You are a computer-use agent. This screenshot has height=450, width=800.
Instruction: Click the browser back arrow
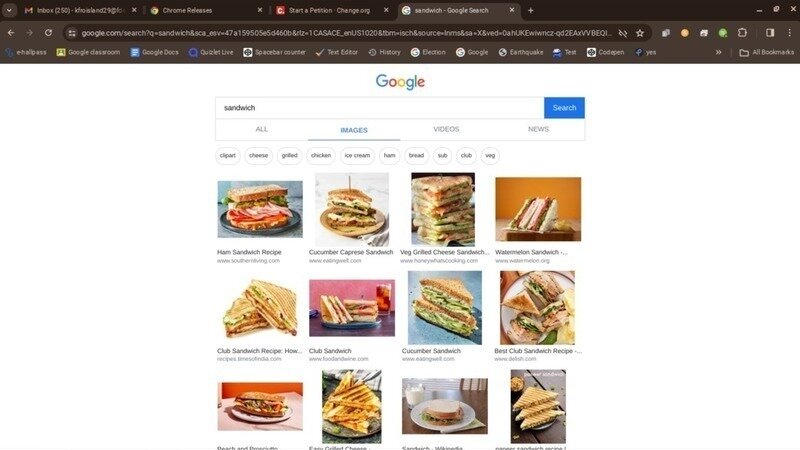(x=11, y=33)
